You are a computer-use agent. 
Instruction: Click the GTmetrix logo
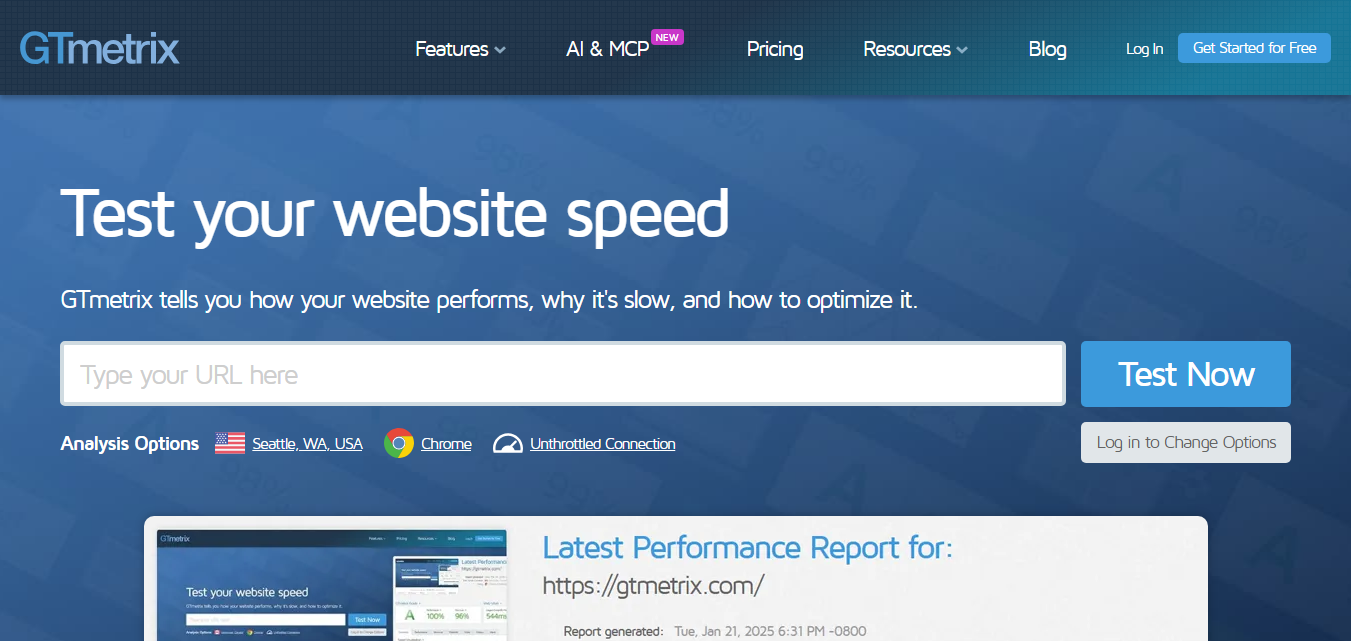point(99,48)
